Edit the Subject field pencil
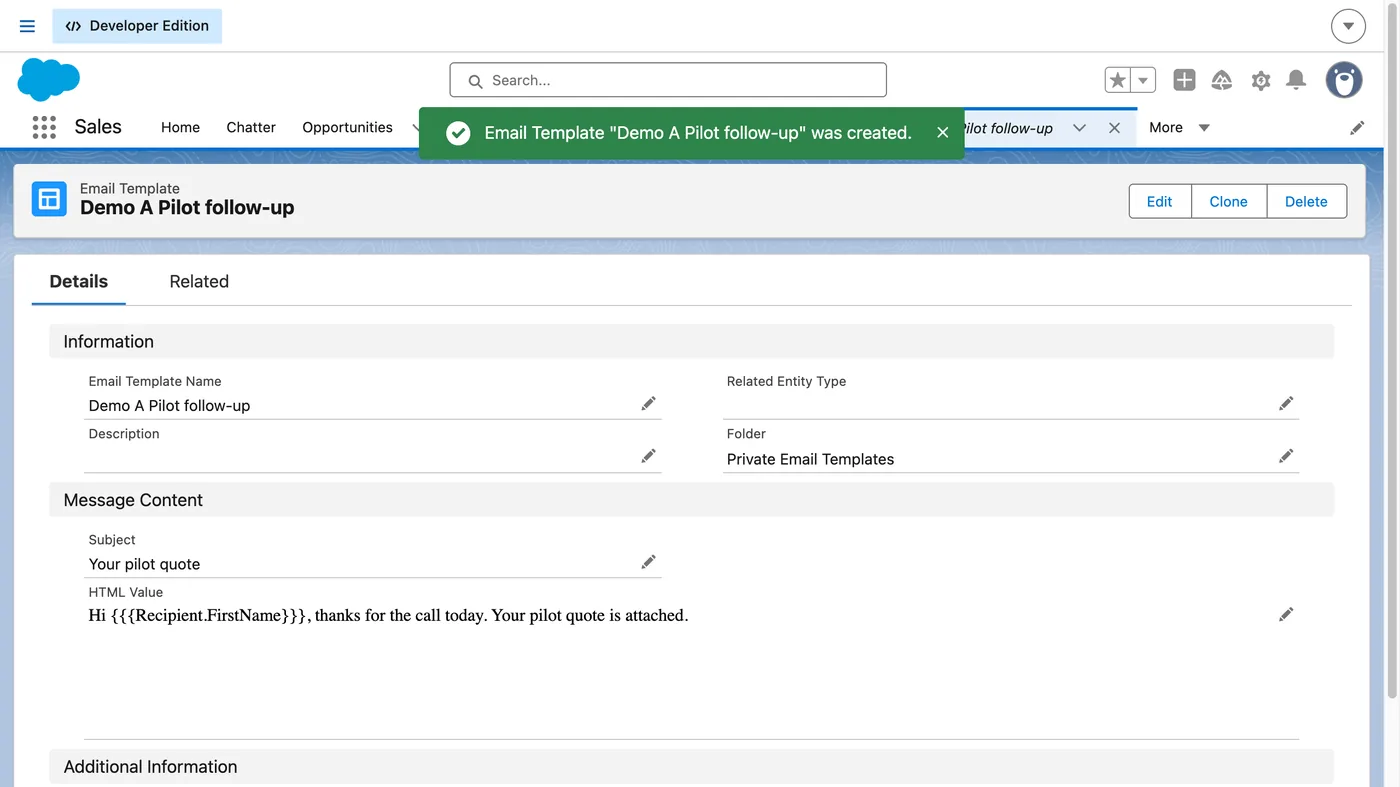Image resolution: width=1400 pixels, height=787 pixels. tap(648, 562)
